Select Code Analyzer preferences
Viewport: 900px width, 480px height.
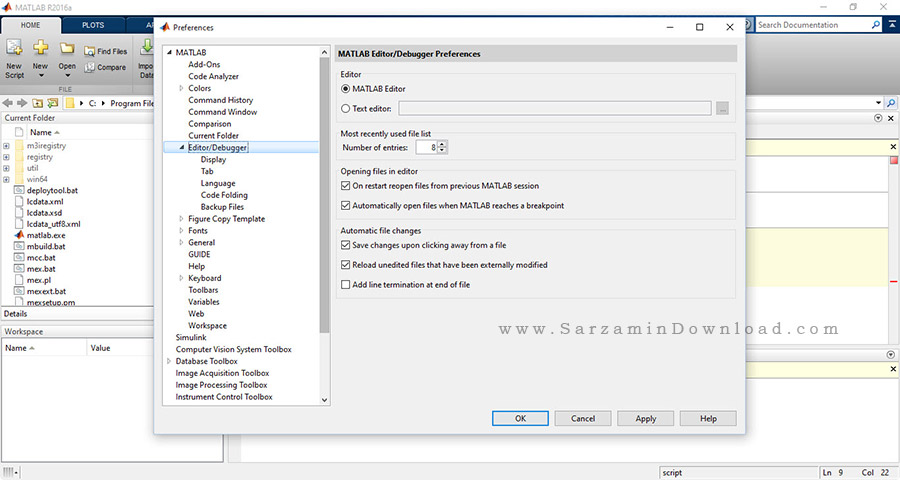214,76
